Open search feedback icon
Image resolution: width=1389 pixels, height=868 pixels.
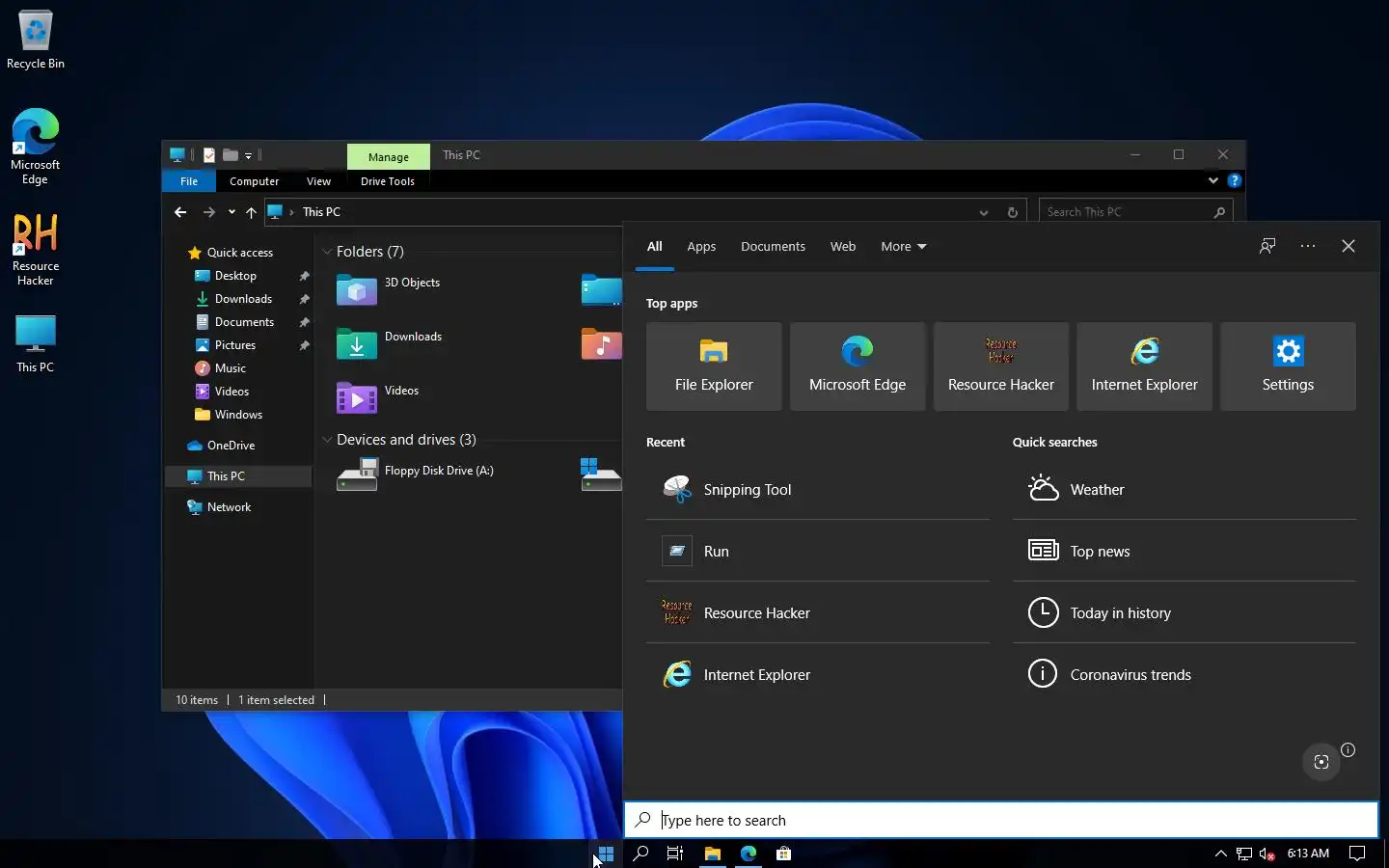[x=1267, y=246]
